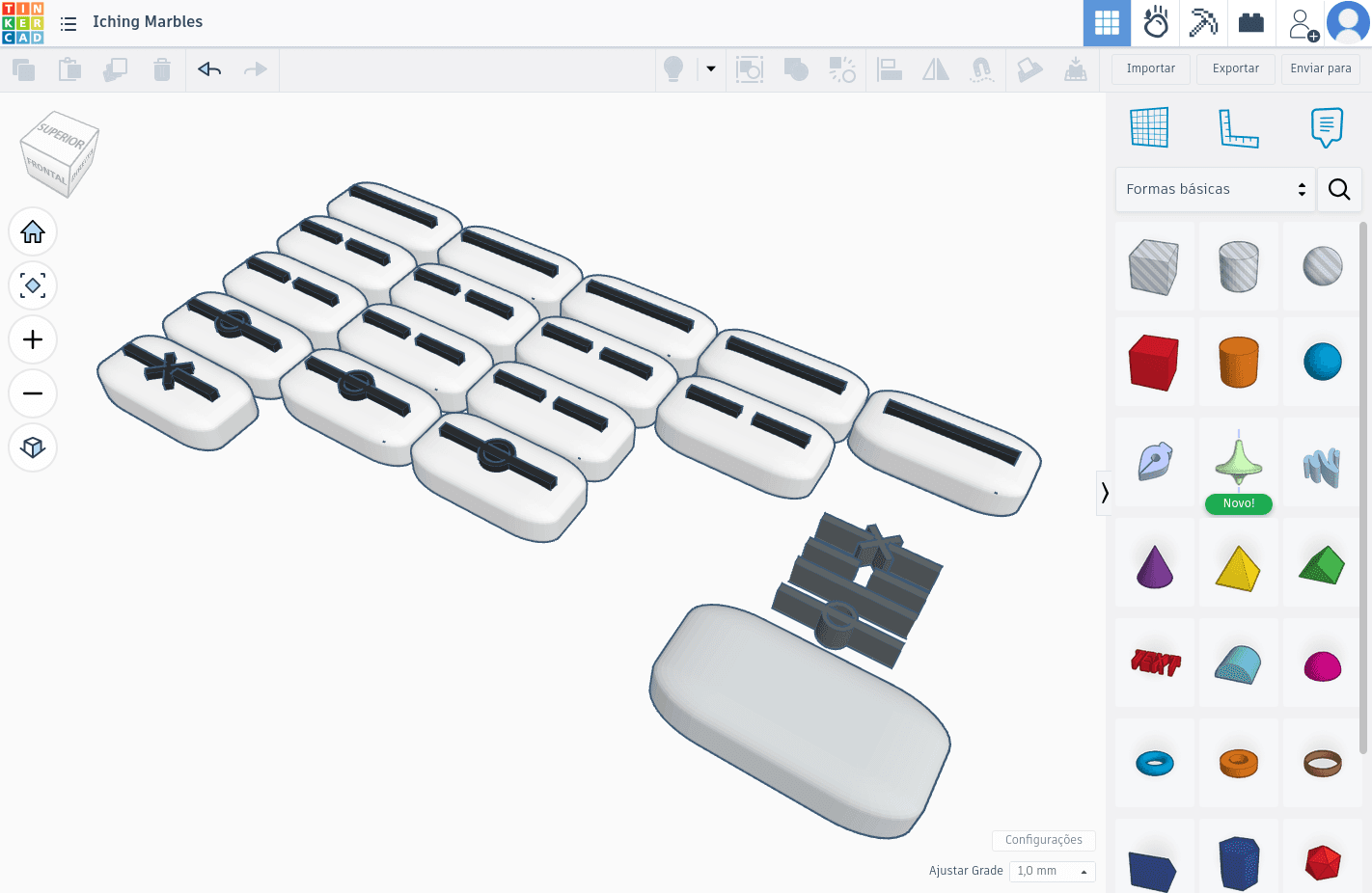
Task: Select the blue Sphere shape
Action: [x=1323, y=362]
